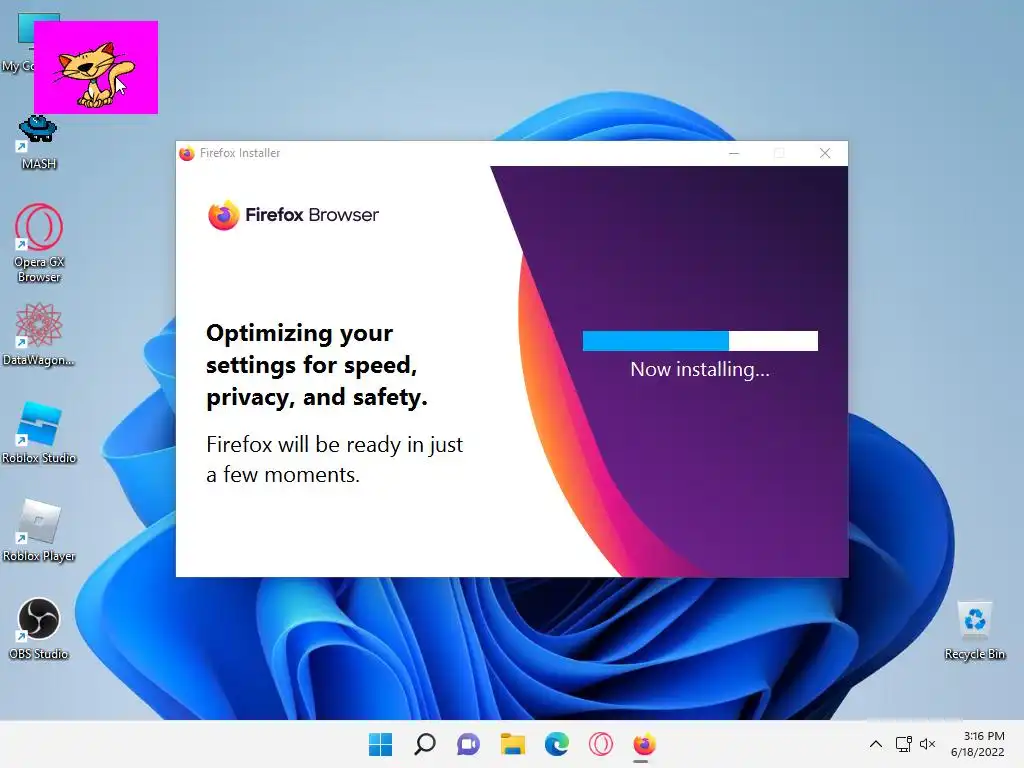Click the muted volume tray icon
This screenshot has height=768, width=1024.
click(927, 744)
